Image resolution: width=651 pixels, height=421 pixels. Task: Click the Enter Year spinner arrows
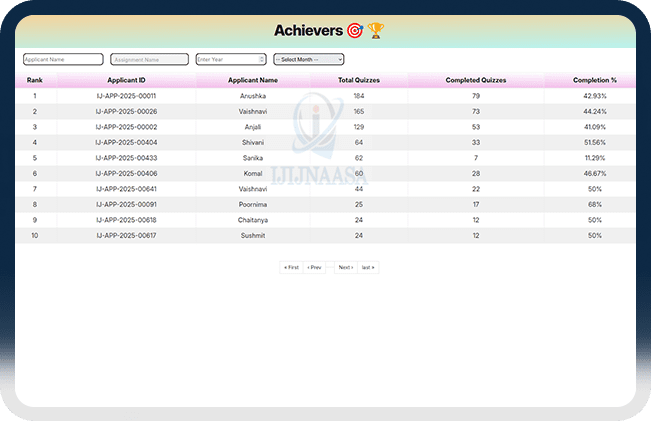(x=262, y=60)
